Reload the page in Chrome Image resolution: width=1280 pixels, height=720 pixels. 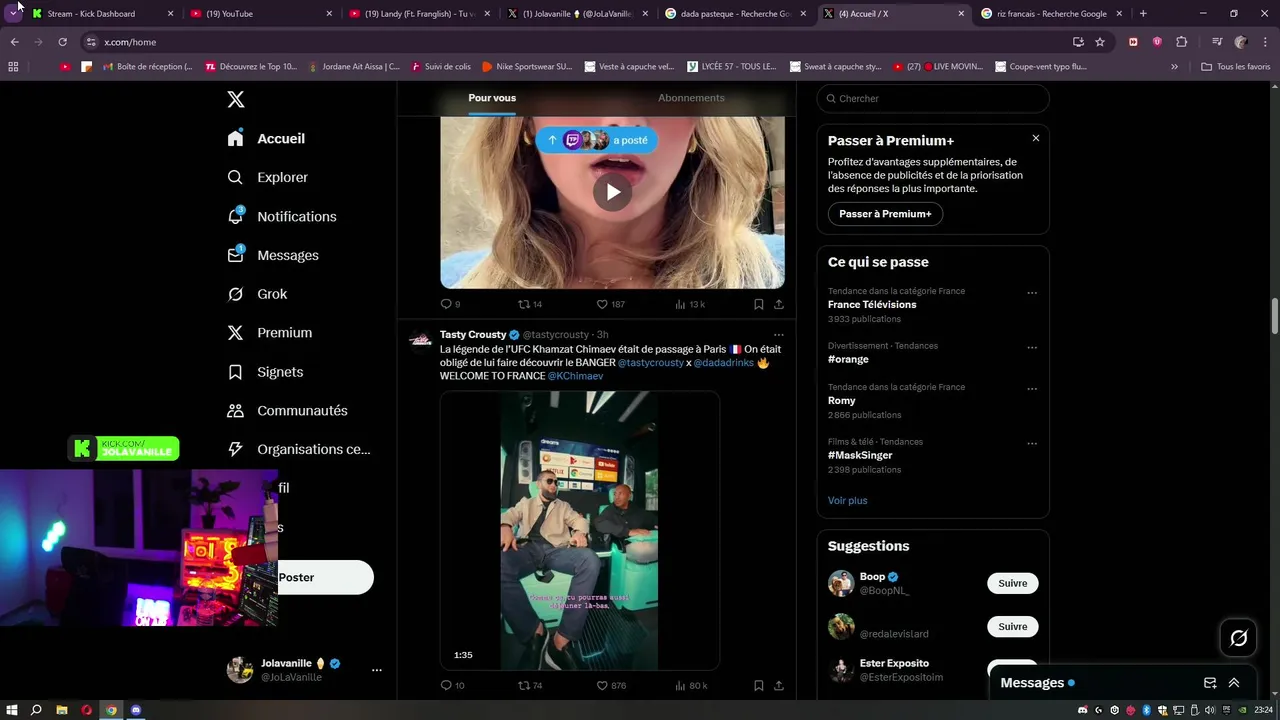(62, 42)
